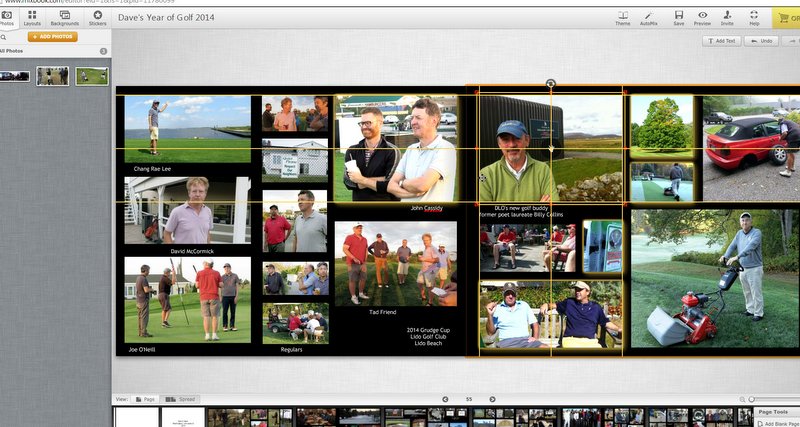
Task: Select the rotate handle above selected photo
Action: tap(551, 83)
